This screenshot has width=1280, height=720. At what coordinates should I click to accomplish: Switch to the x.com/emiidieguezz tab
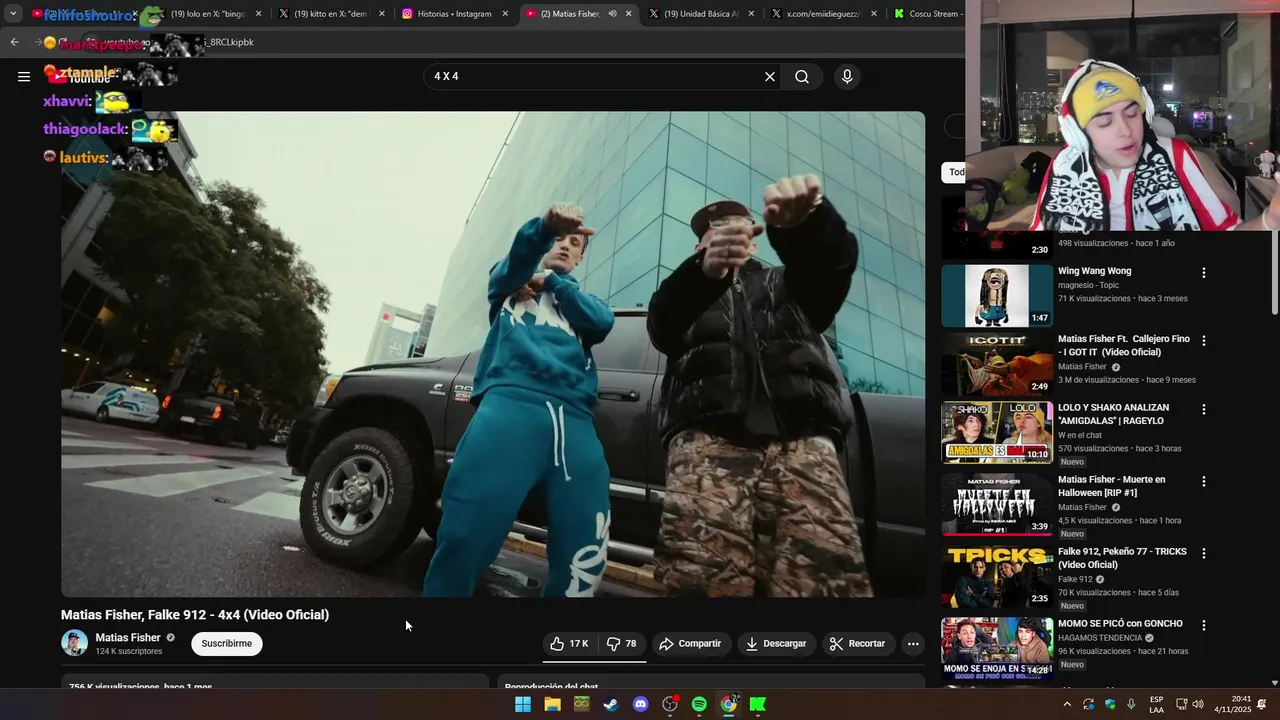(x=825, y=14)
